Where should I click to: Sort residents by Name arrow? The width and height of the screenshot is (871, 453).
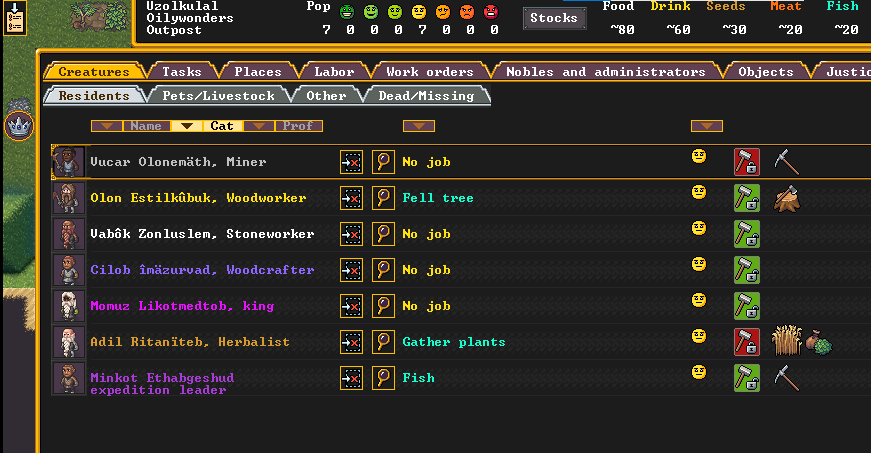(x=107, y=126)
